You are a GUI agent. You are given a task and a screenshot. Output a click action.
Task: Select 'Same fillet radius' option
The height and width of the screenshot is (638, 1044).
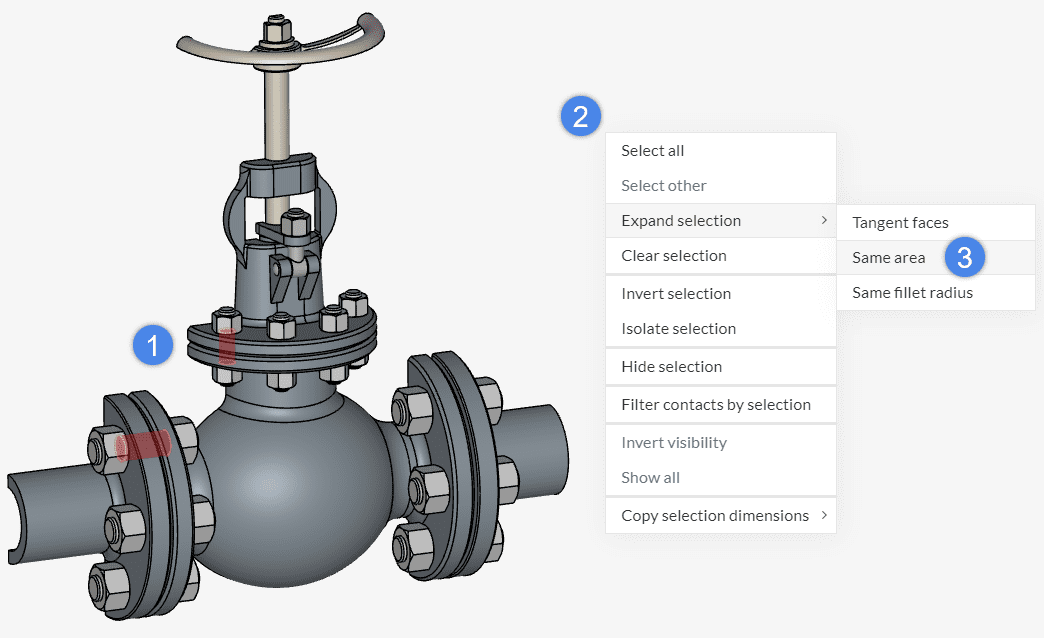coord(912,293)
